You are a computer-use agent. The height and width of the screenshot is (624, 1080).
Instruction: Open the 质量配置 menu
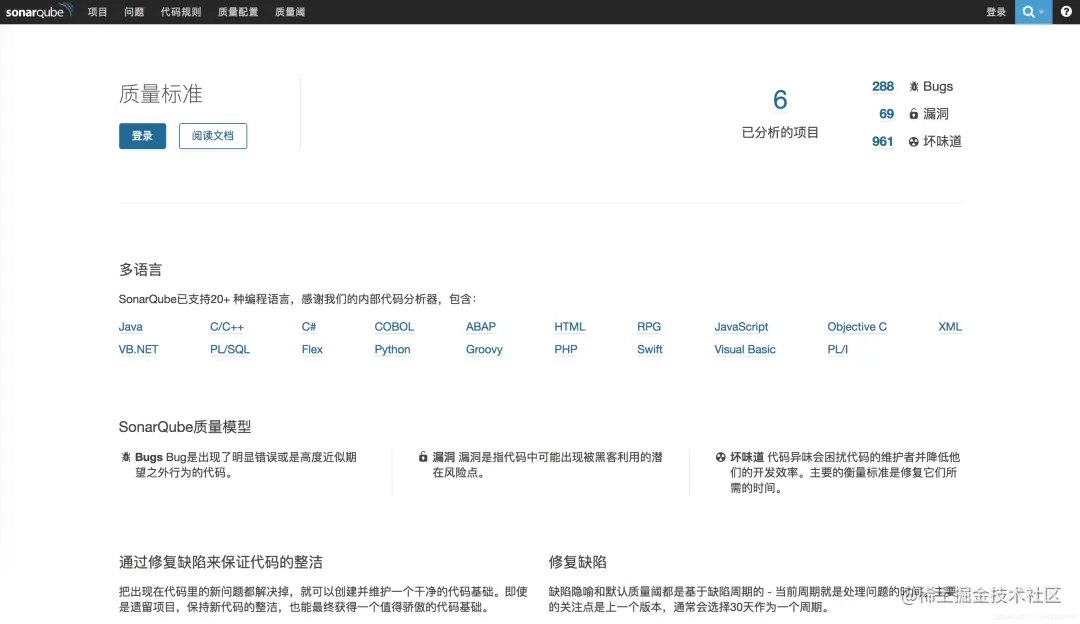pos(238,11)
